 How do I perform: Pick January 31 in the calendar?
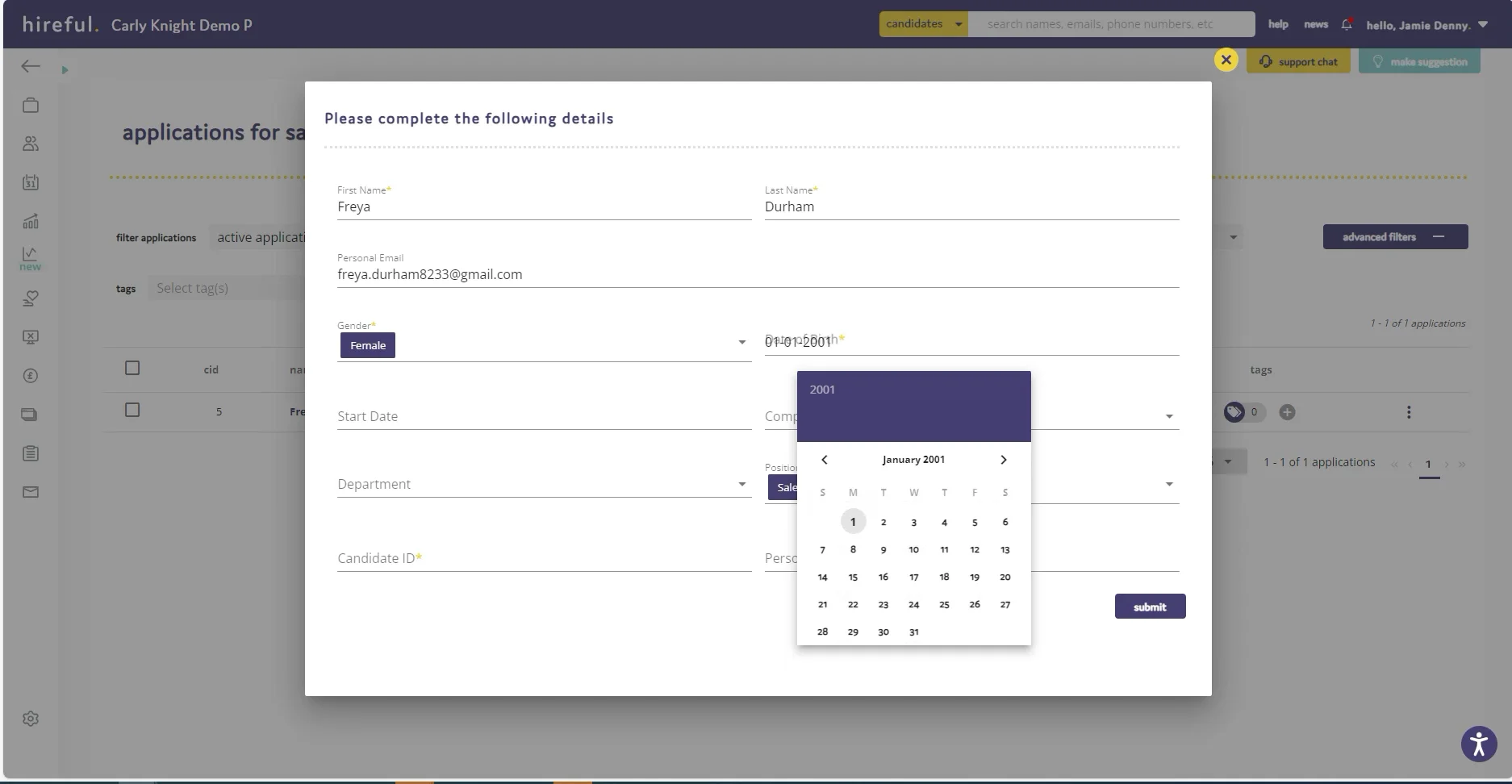click(x=913, y=632)
